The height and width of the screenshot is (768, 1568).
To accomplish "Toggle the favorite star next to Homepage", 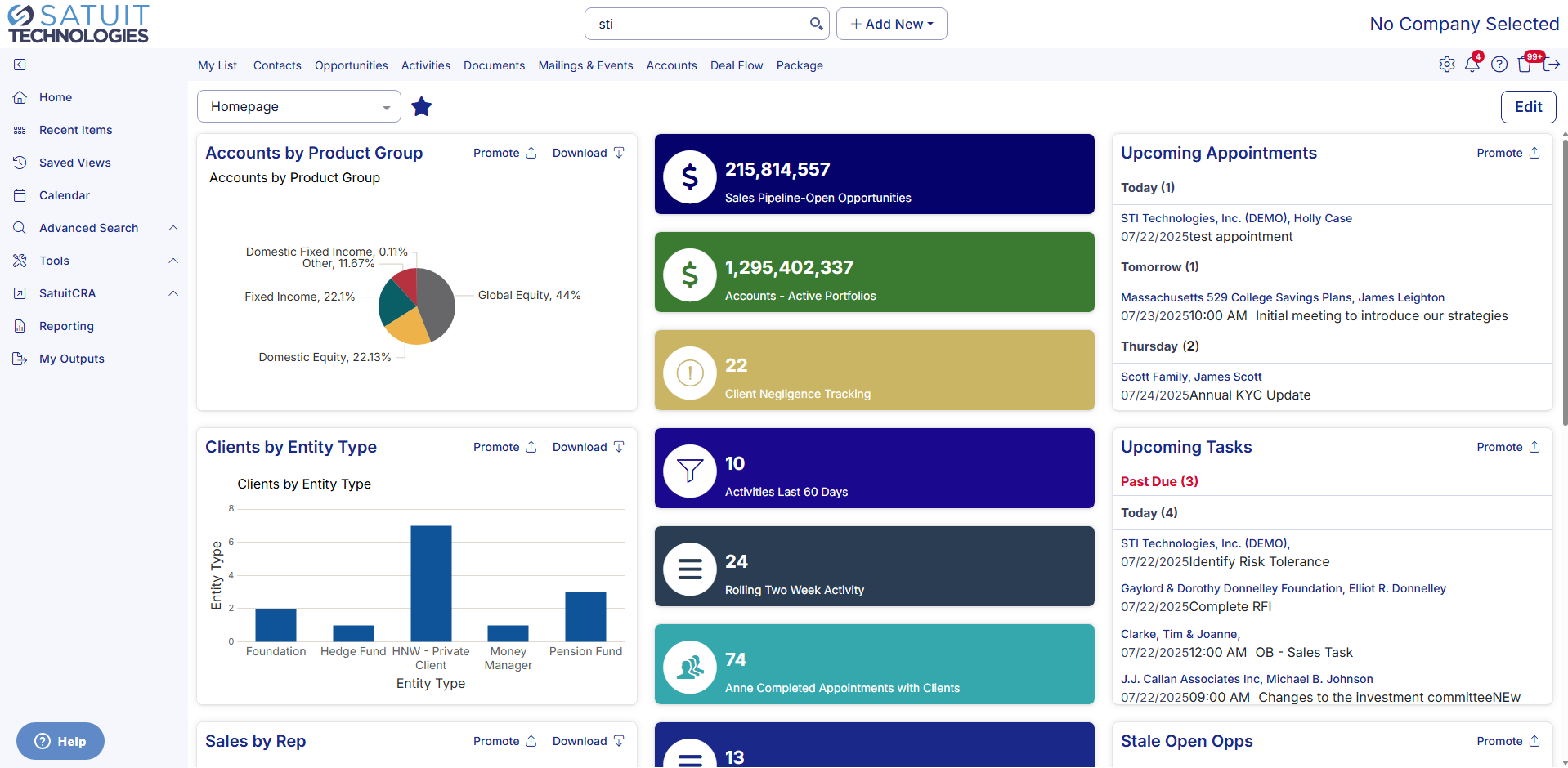I will tap(421, 106).
